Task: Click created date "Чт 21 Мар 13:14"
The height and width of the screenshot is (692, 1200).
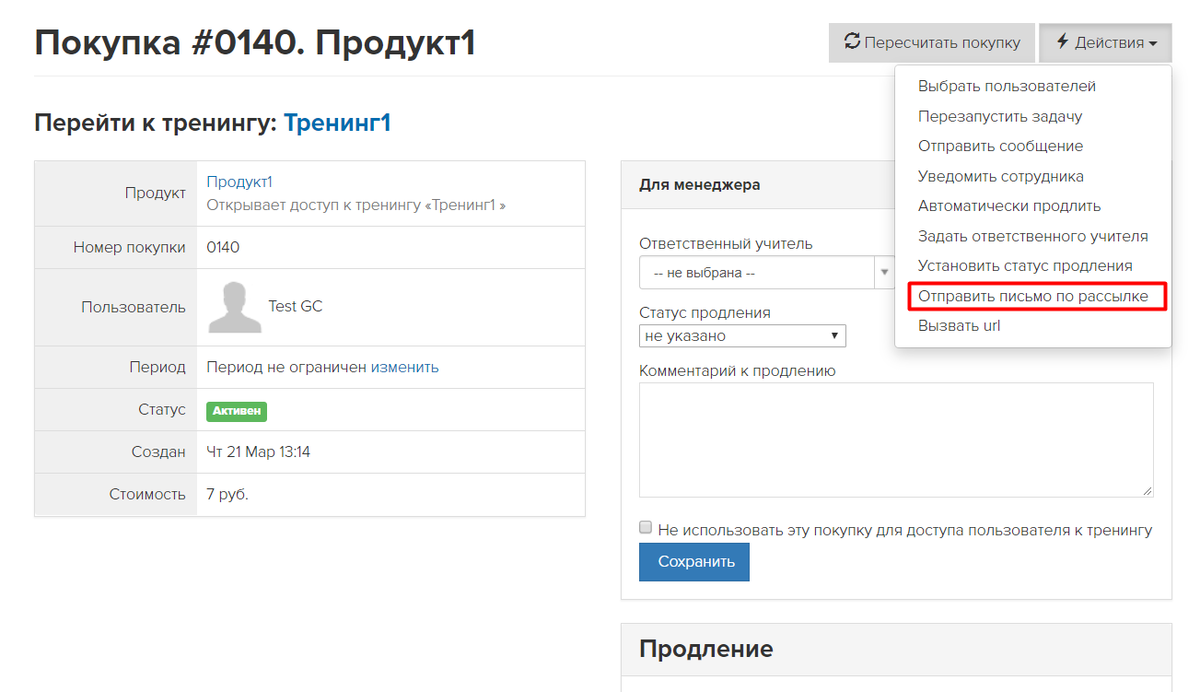Action: tap(258, 452)
